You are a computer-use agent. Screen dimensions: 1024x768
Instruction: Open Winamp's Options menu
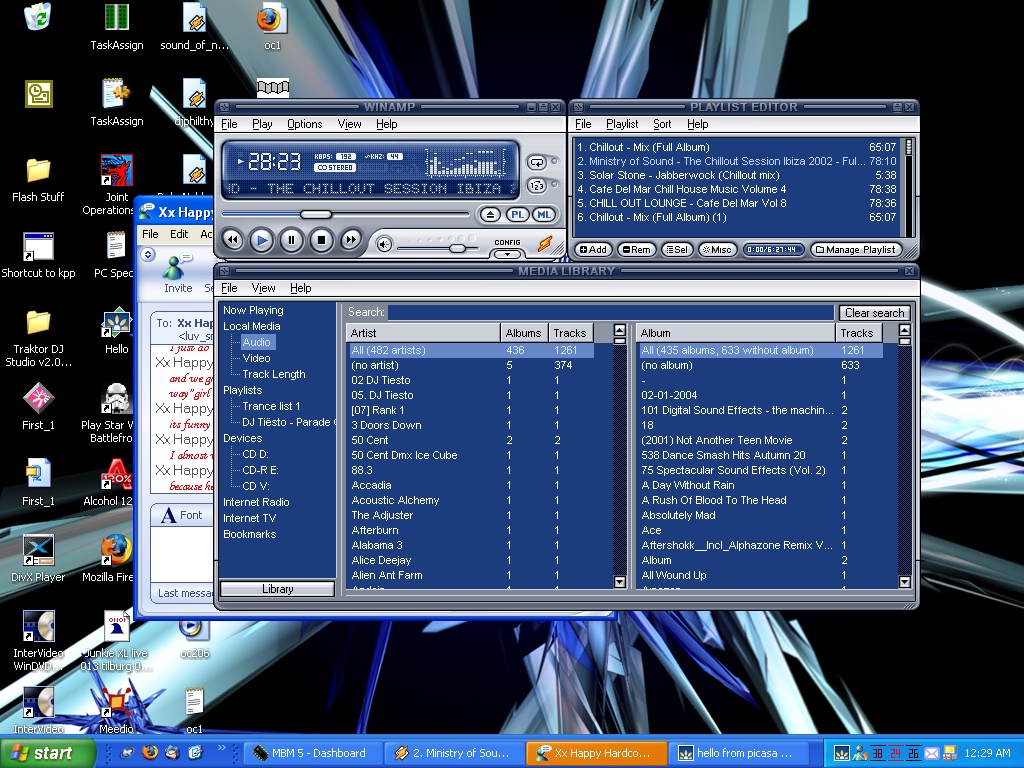click(x=304, y=124)
